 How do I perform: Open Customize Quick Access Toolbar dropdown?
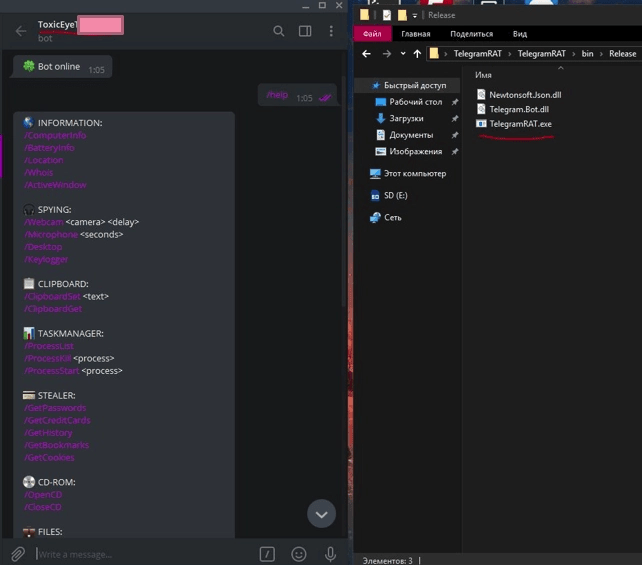pyautogui.click(x=414, y=16)
